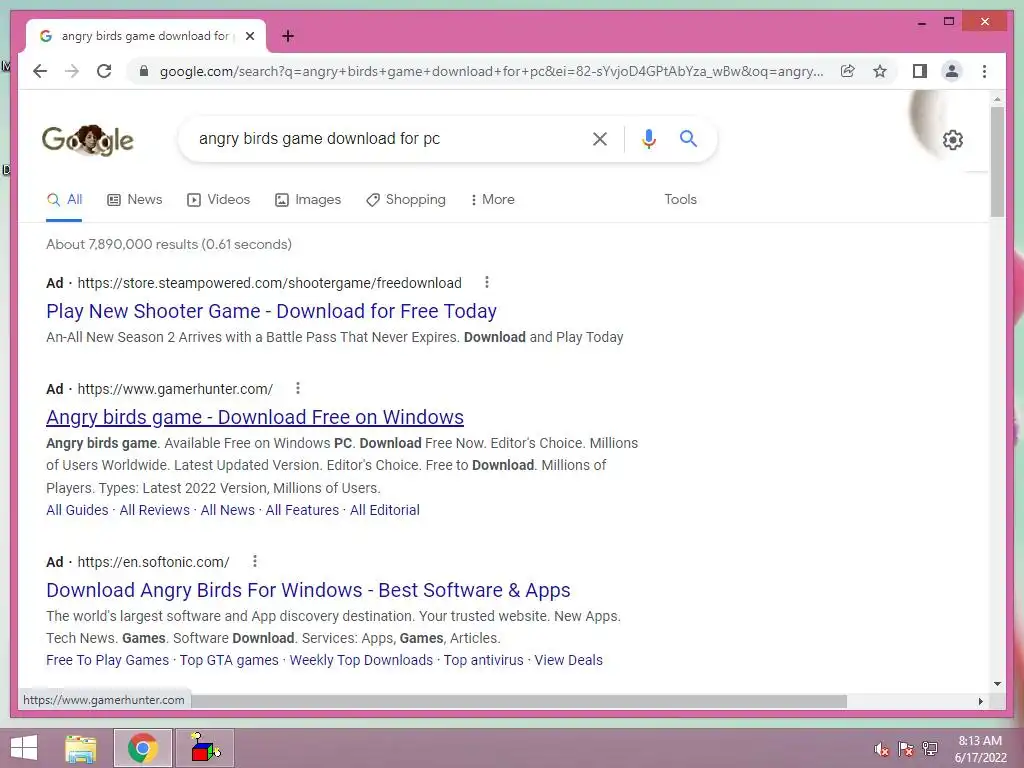The image size is (1024, 768).
Task: Open the Chrome profile avatar
Action: pos(952,71)
